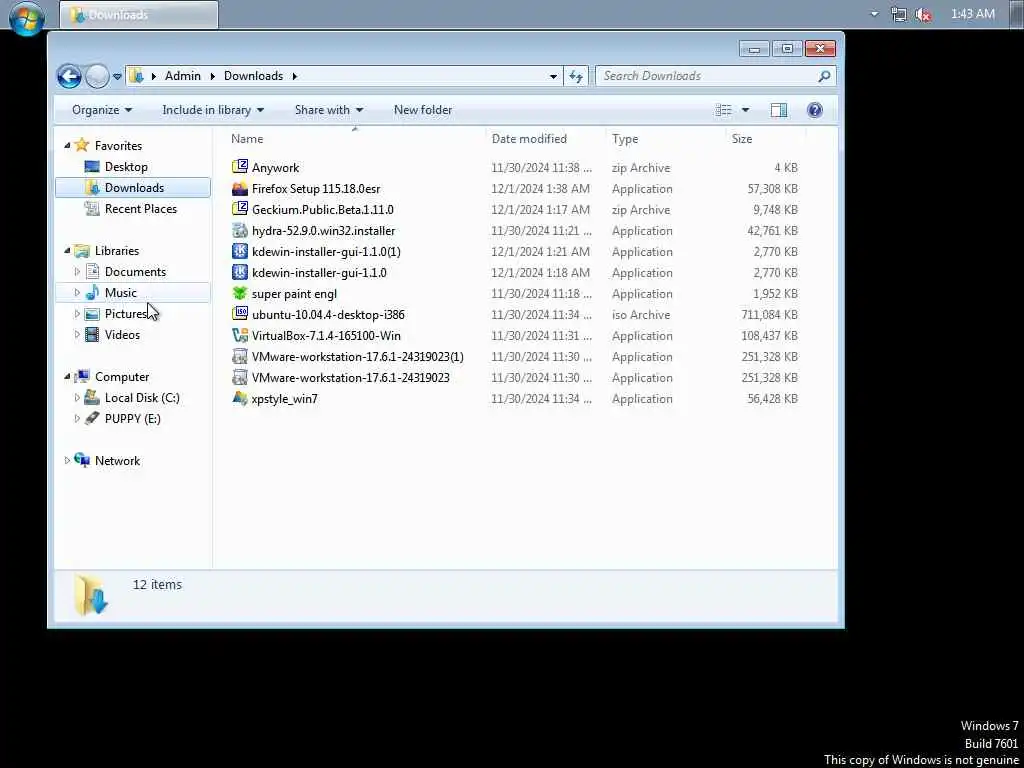Expand the Documents library

click(77, 272)
